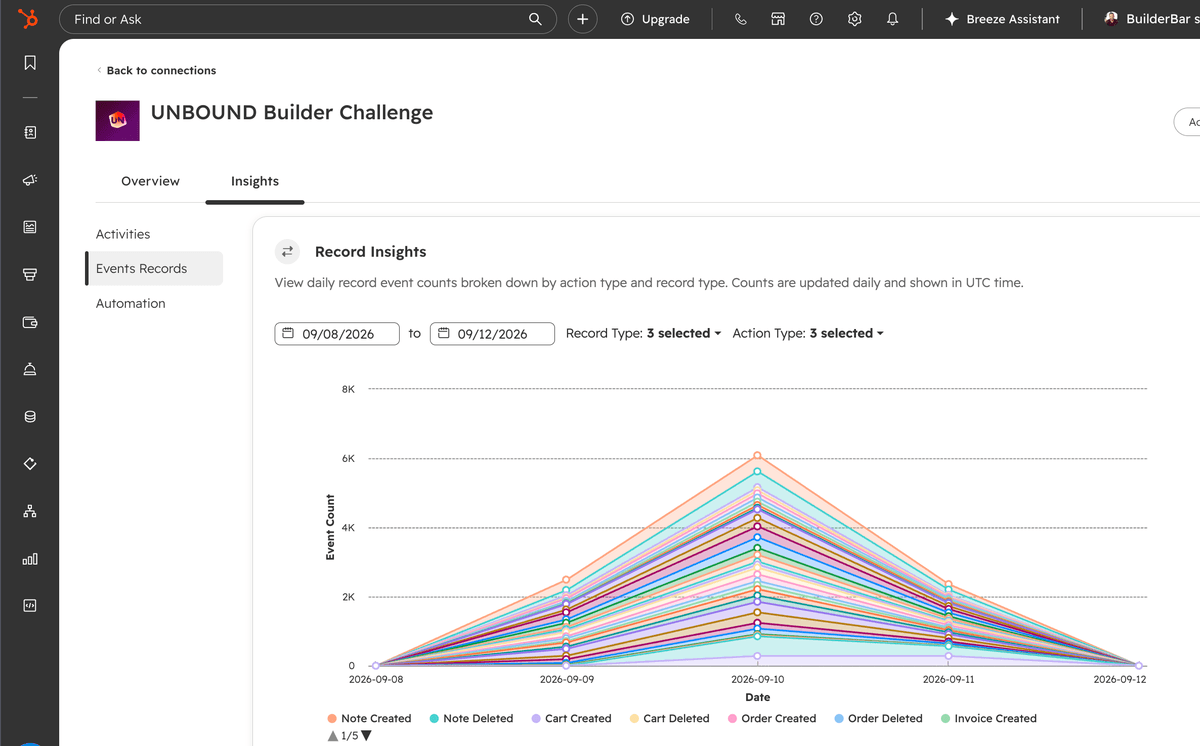
Task: Toggle Invoice Created series in legend
Action: coord(988,718)
